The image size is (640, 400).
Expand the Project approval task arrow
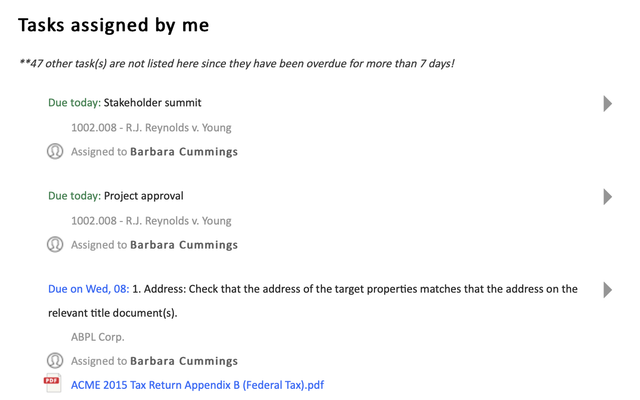coord(607,196)
